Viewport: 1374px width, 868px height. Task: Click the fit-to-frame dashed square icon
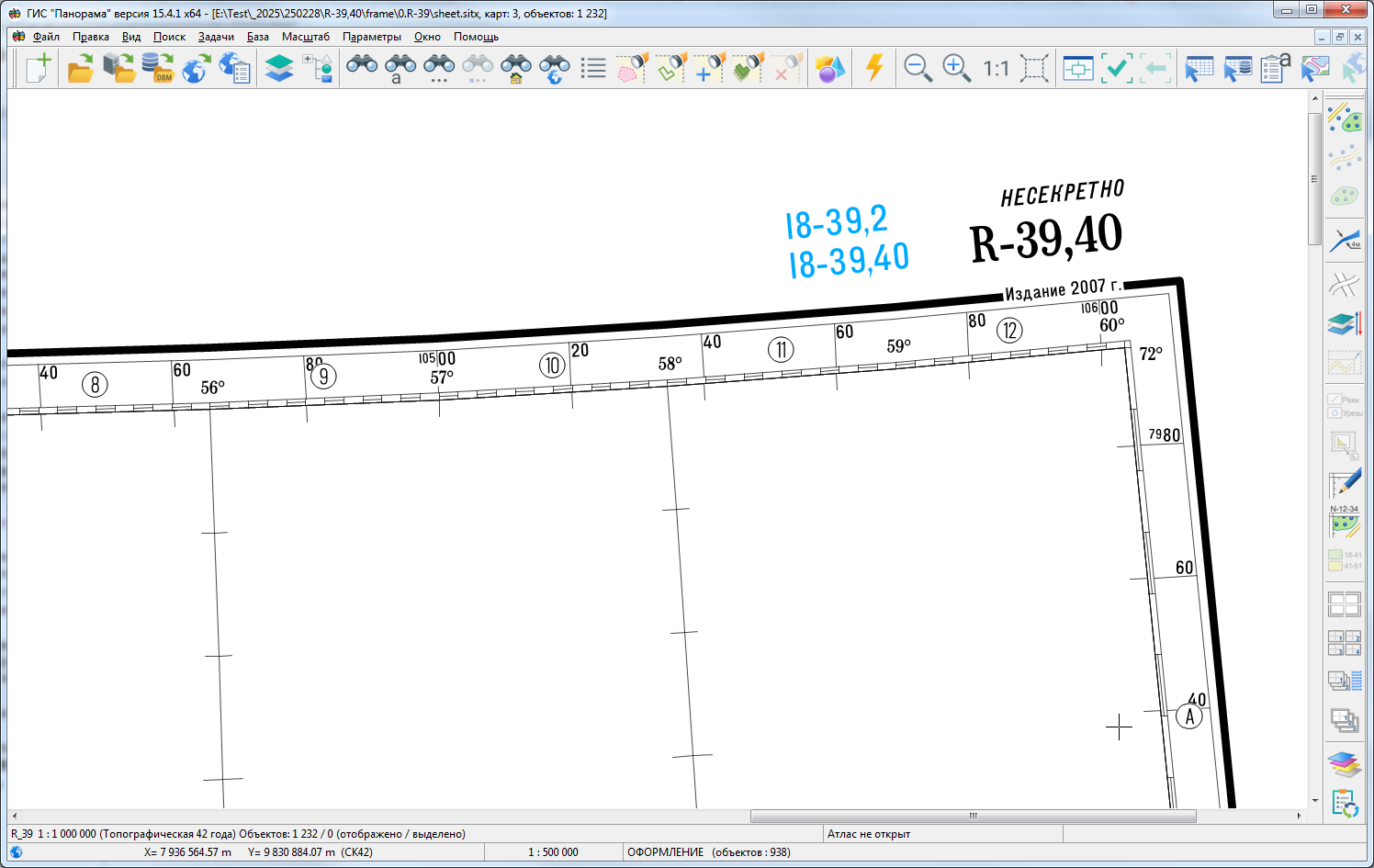pyautogui.click(x=1034, y=68)
